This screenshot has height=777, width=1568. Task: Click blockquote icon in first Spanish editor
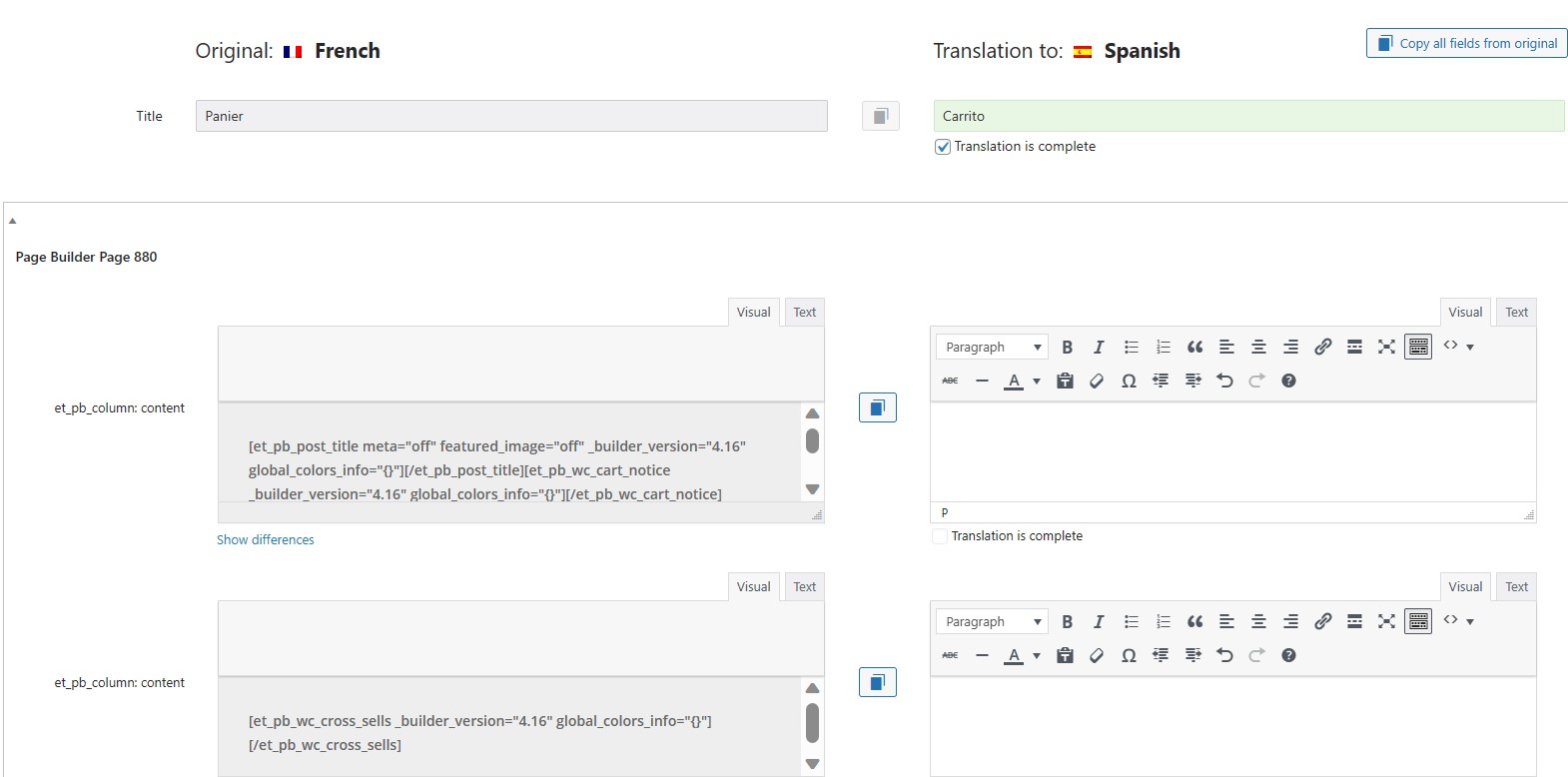pyautogui.click(x=1194, y=347)
